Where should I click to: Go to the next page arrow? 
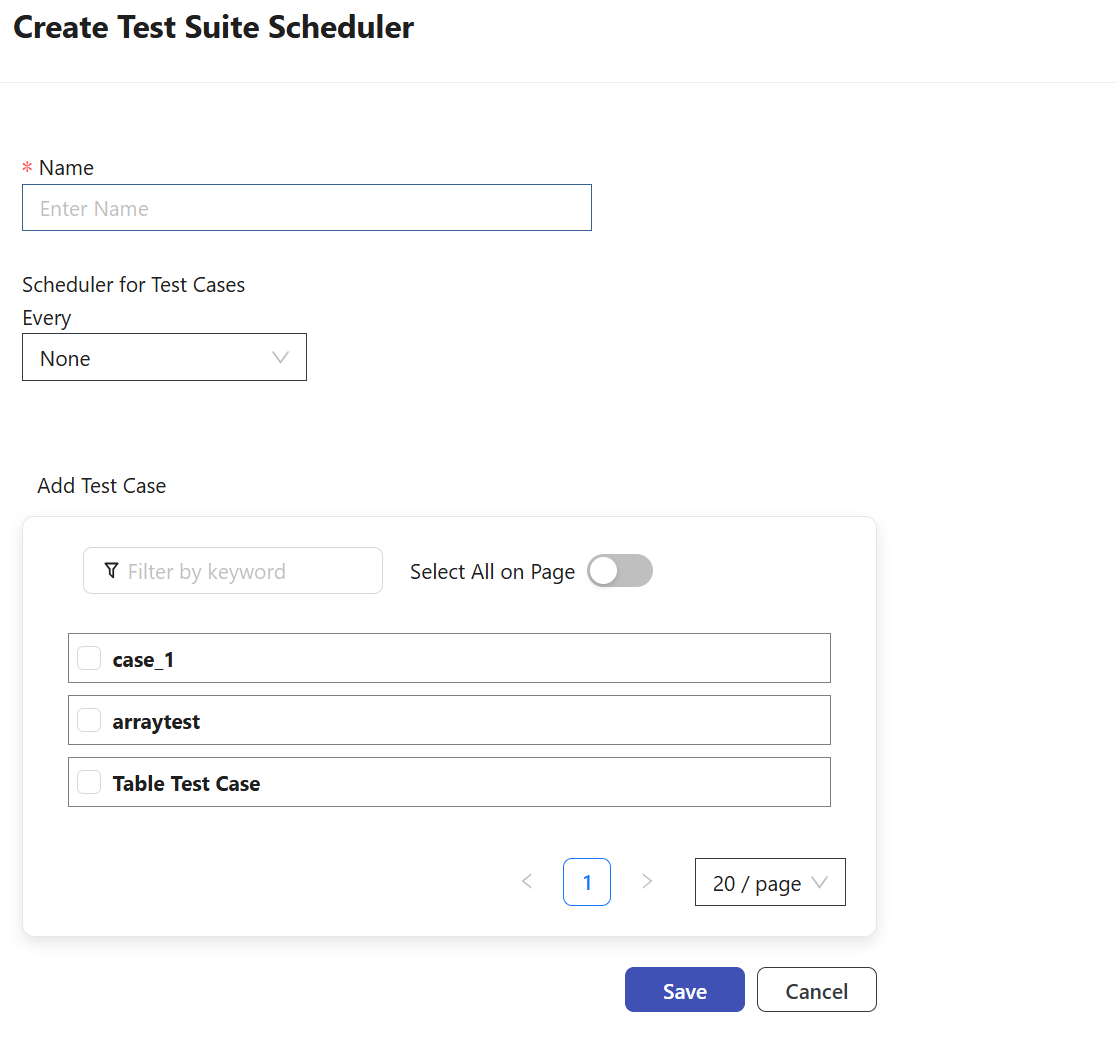647,881
